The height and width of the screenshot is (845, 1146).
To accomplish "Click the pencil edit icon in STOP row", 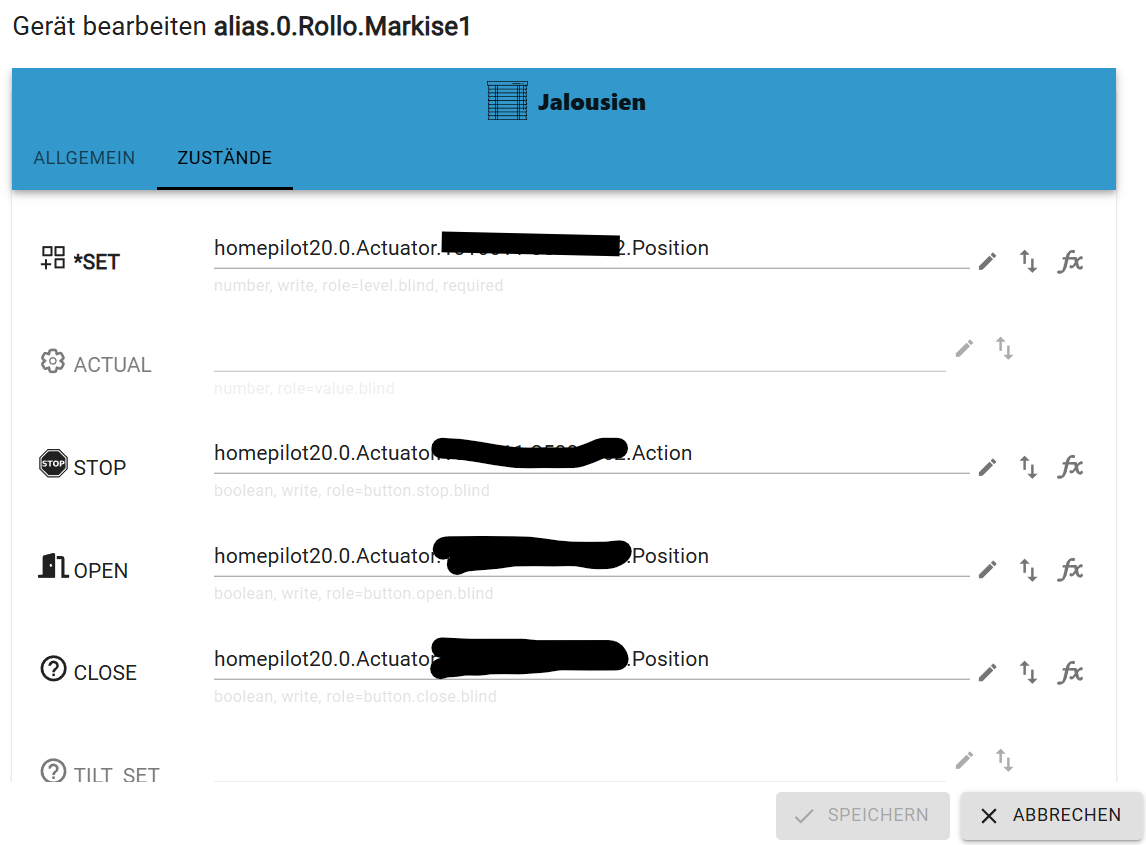I will pyautogui.click(x=987, y=467).
